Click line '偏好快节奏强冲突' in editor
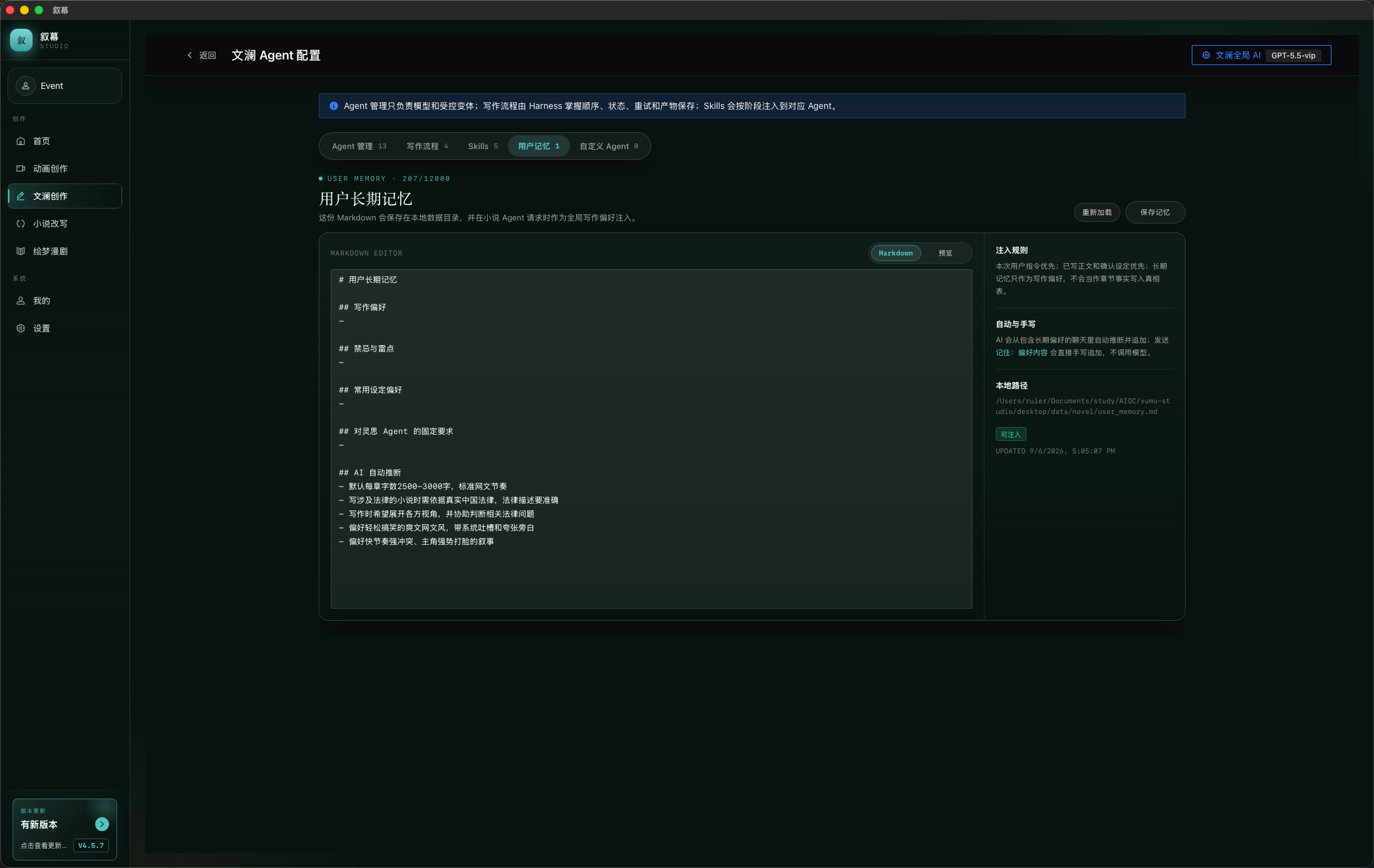1374x868 pixels. pos(416,541)
